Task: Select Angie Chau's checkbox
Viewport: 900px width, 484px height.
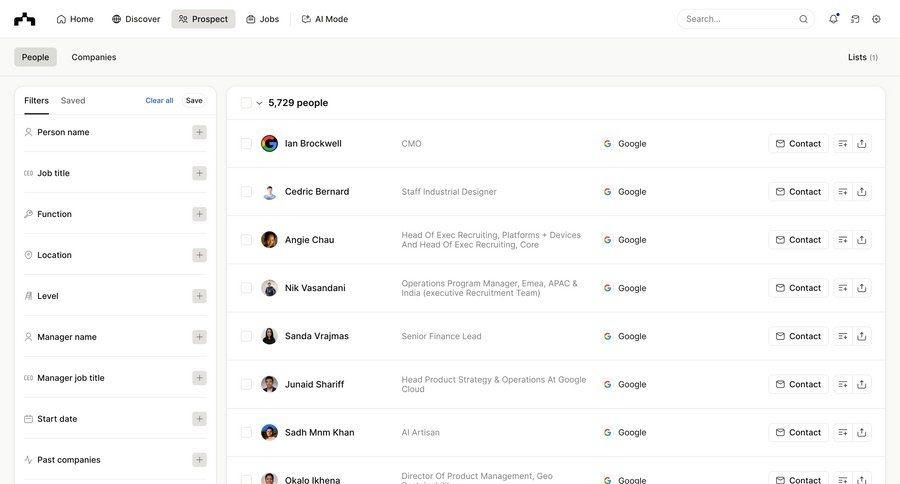Action: click(x=246, y=240)
